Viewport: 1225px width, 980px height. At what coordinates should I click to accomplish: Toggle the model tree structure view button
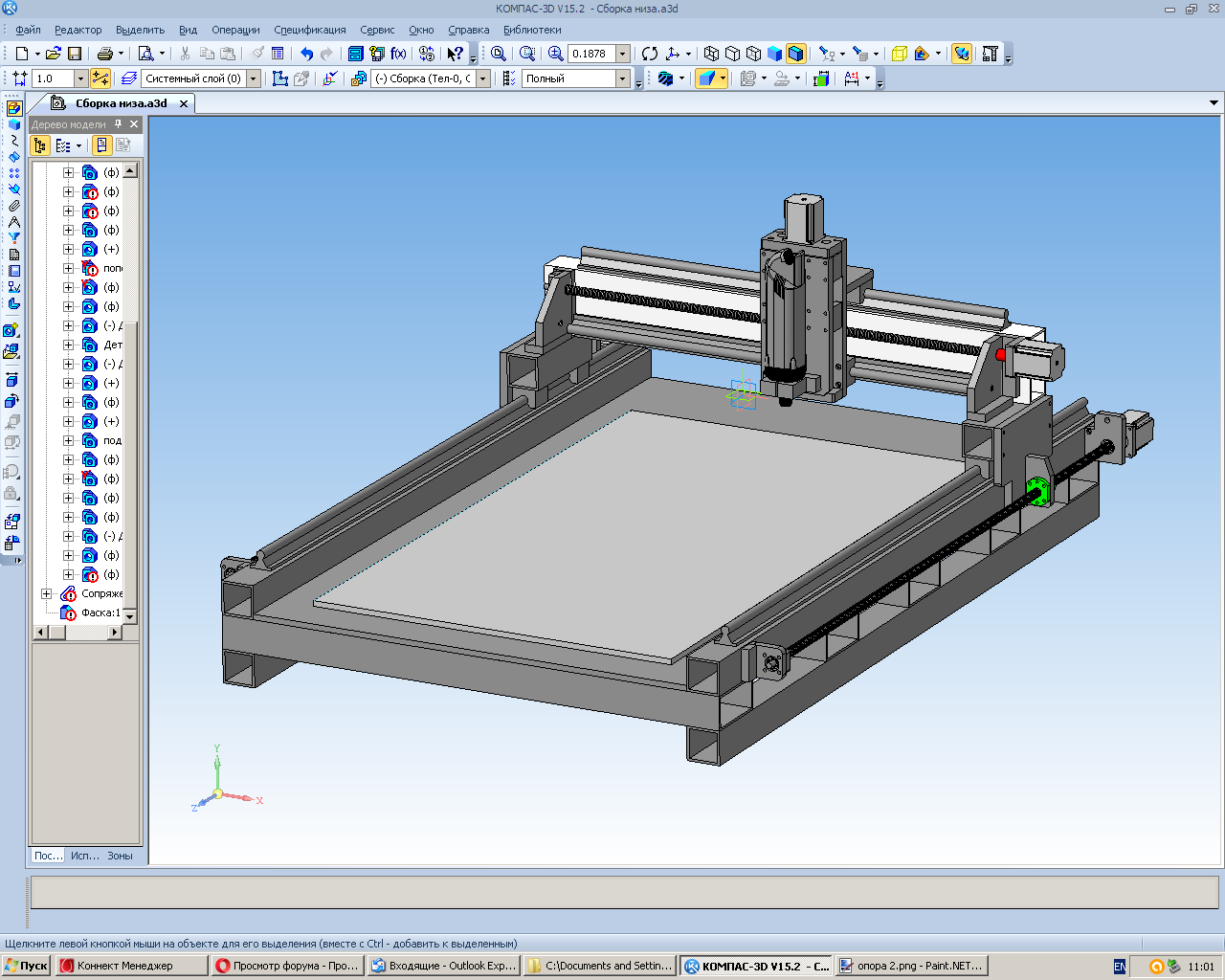click(39, 145)
